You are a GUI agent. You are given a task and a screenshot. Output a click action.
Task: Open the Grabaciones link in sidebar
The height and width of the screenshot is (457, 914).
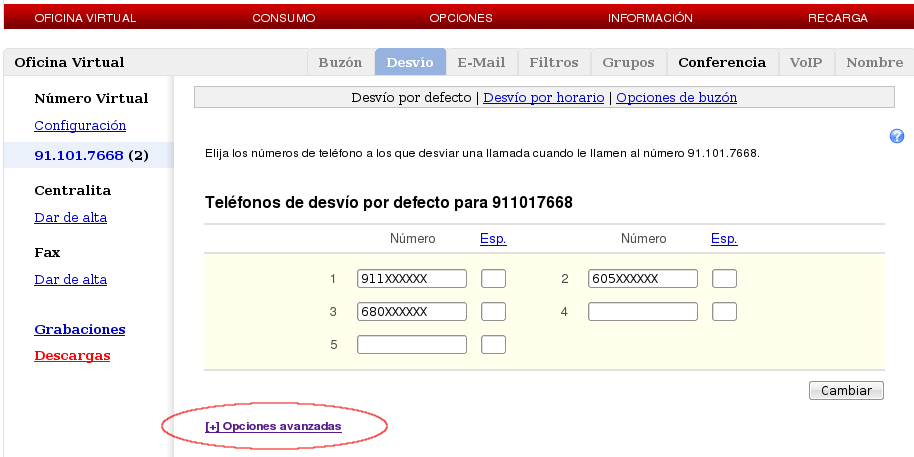(79, 329)
